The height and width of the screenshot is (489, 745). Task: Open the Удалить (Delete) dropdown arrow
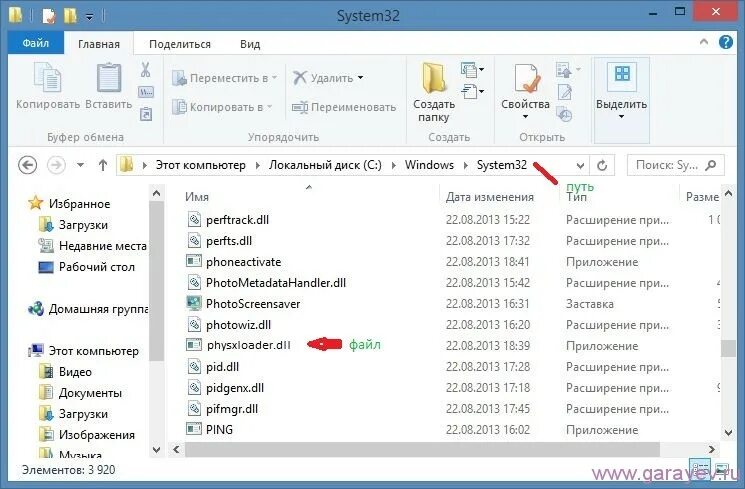(x=361, y=77)
